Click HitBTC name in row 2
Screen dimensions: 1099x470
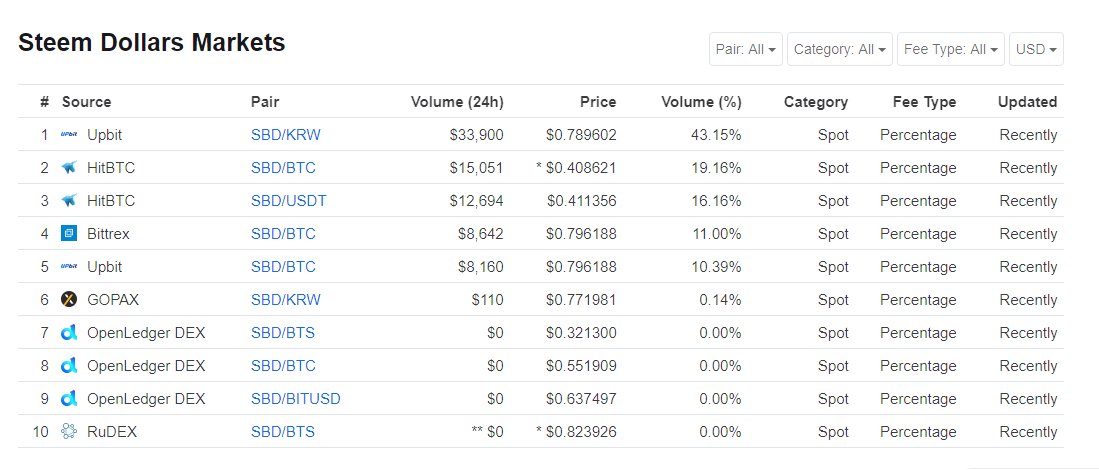click(x=111, y=167)
